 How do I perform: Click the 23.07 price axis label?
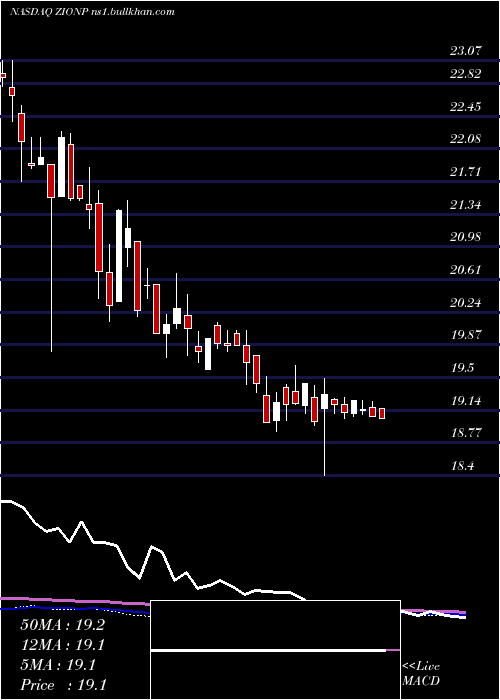[466, 51]
